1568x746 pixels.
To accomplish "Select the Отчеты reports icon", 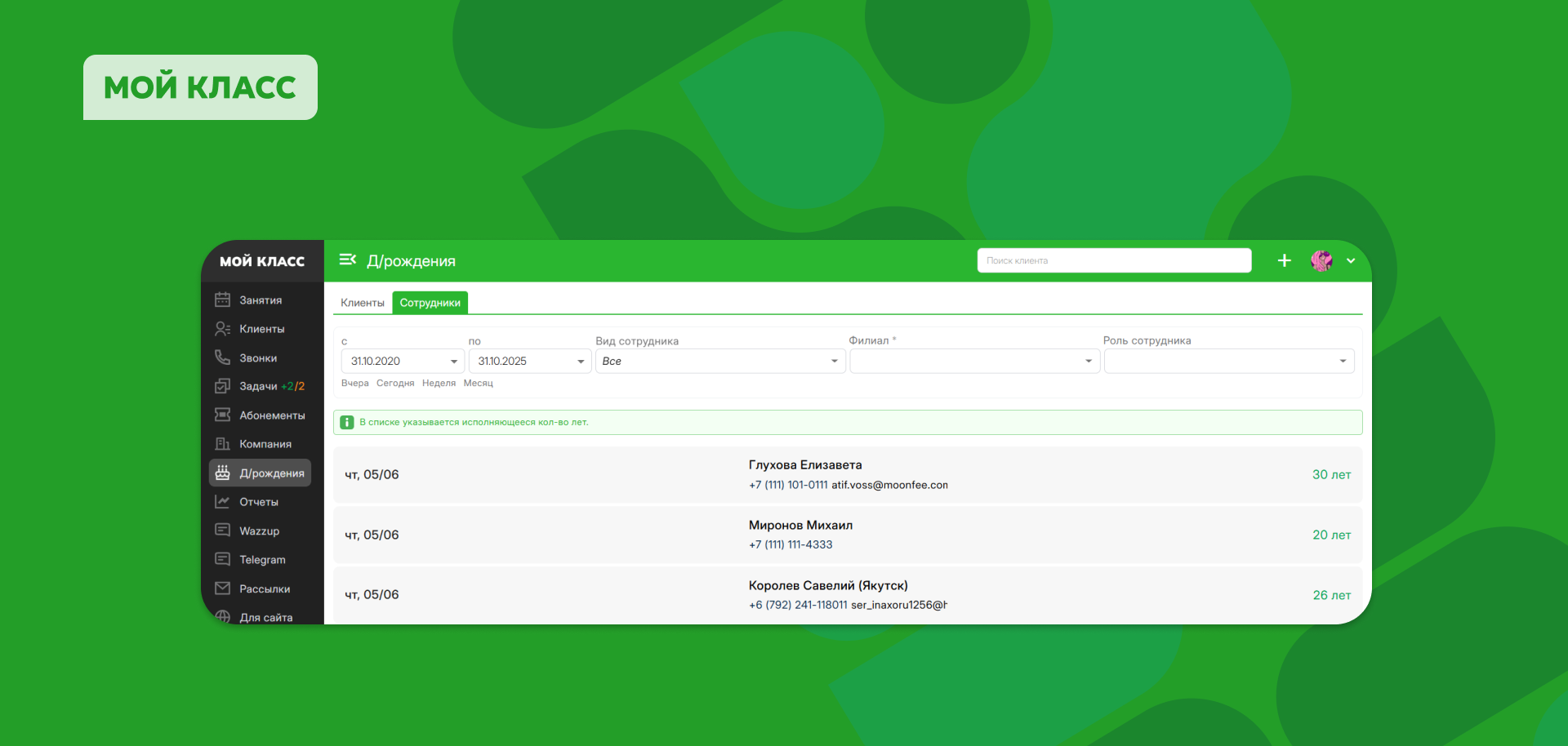I will (223, 501).
